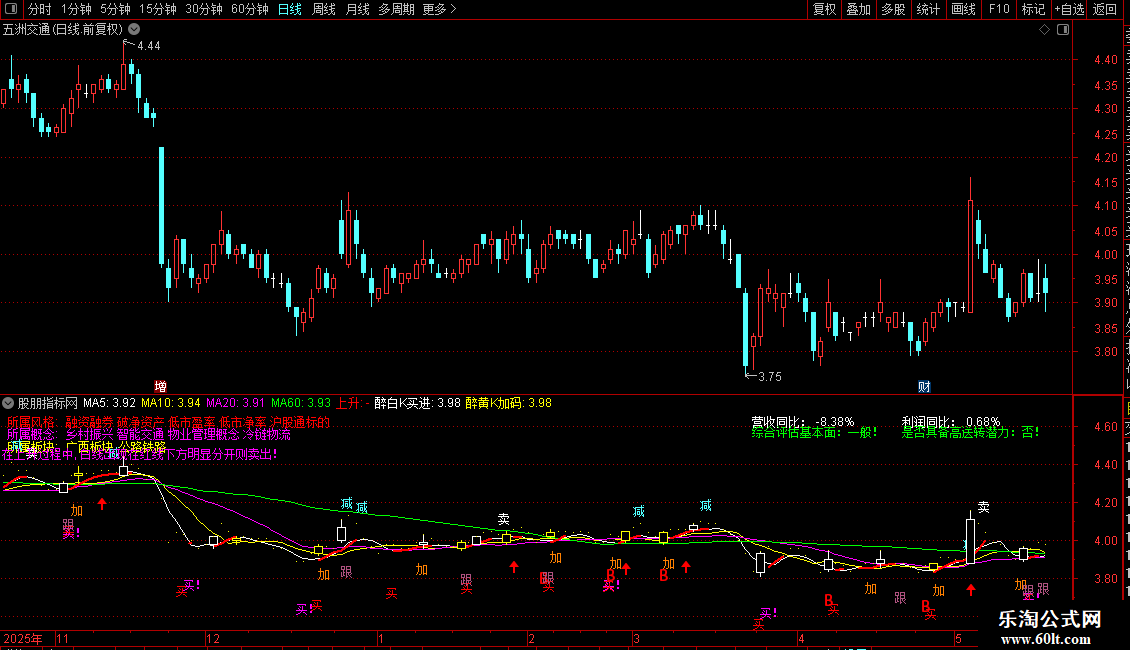The image size is (1130, 650).
Task: Click the 所属概念 concept line
Action: (x=148, y=435)
